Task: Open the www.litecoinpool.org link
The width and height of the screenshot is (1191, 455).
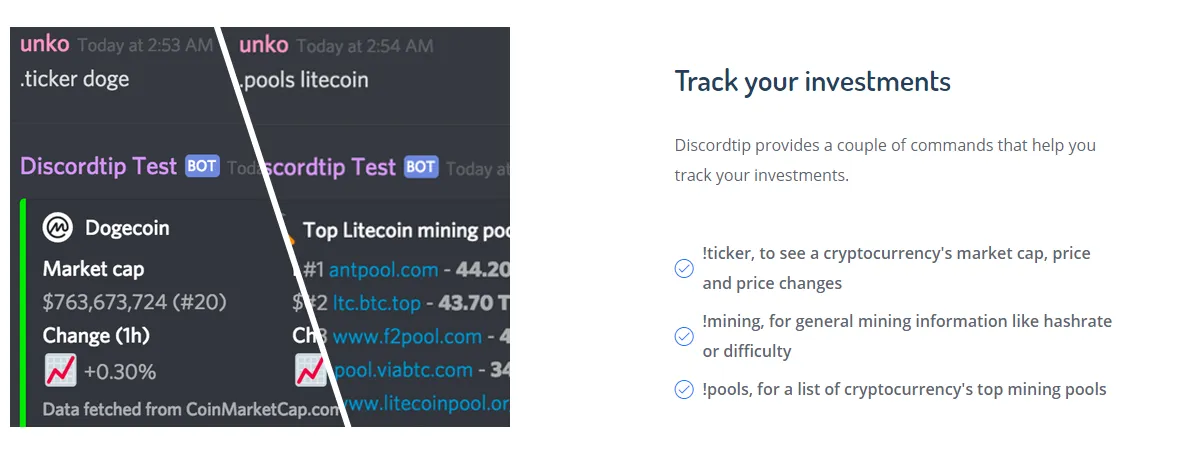Action: (x=426, y=403)
